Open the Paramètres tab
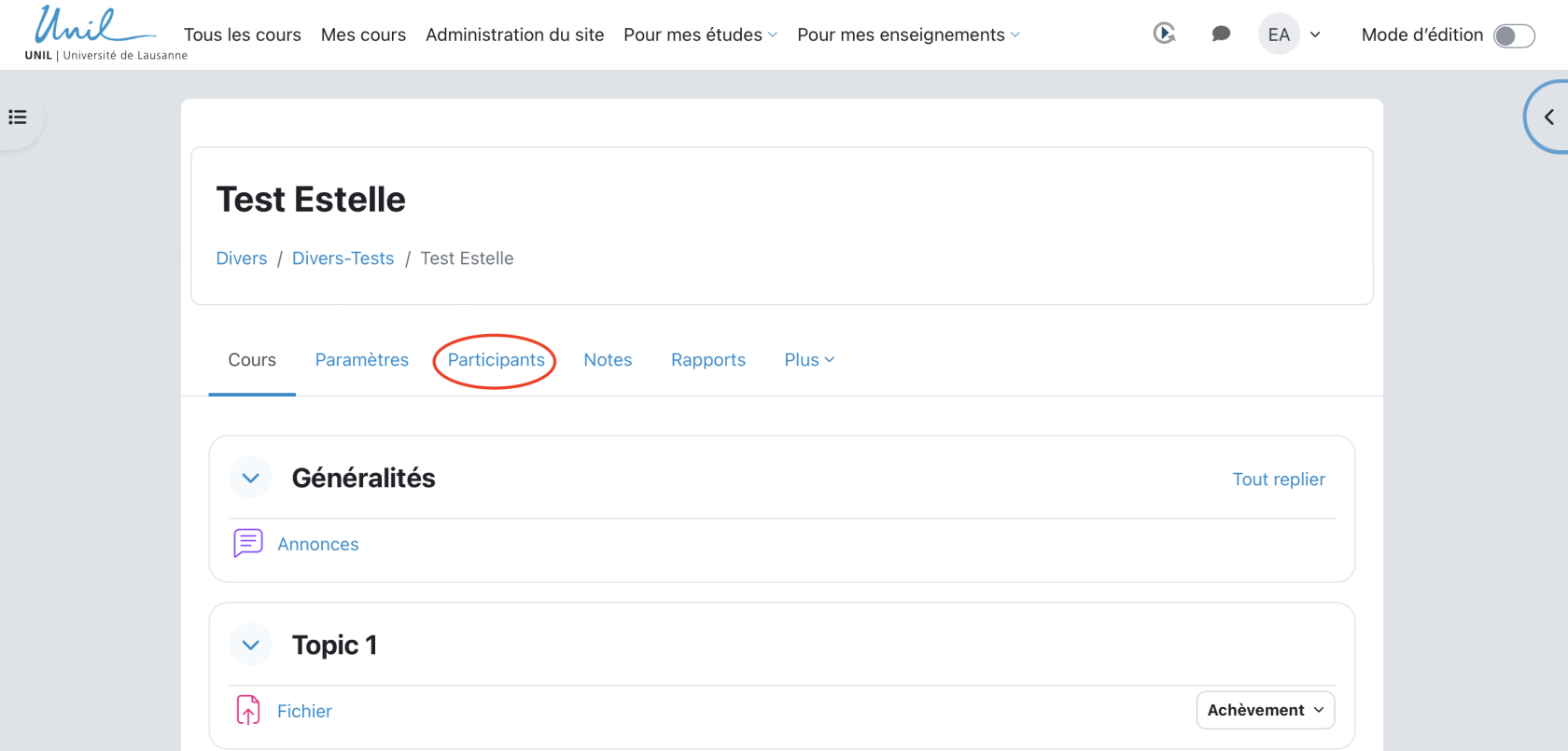Viewport: 1568px width, 751px height. pyautogui.click(x=361, y=360)
